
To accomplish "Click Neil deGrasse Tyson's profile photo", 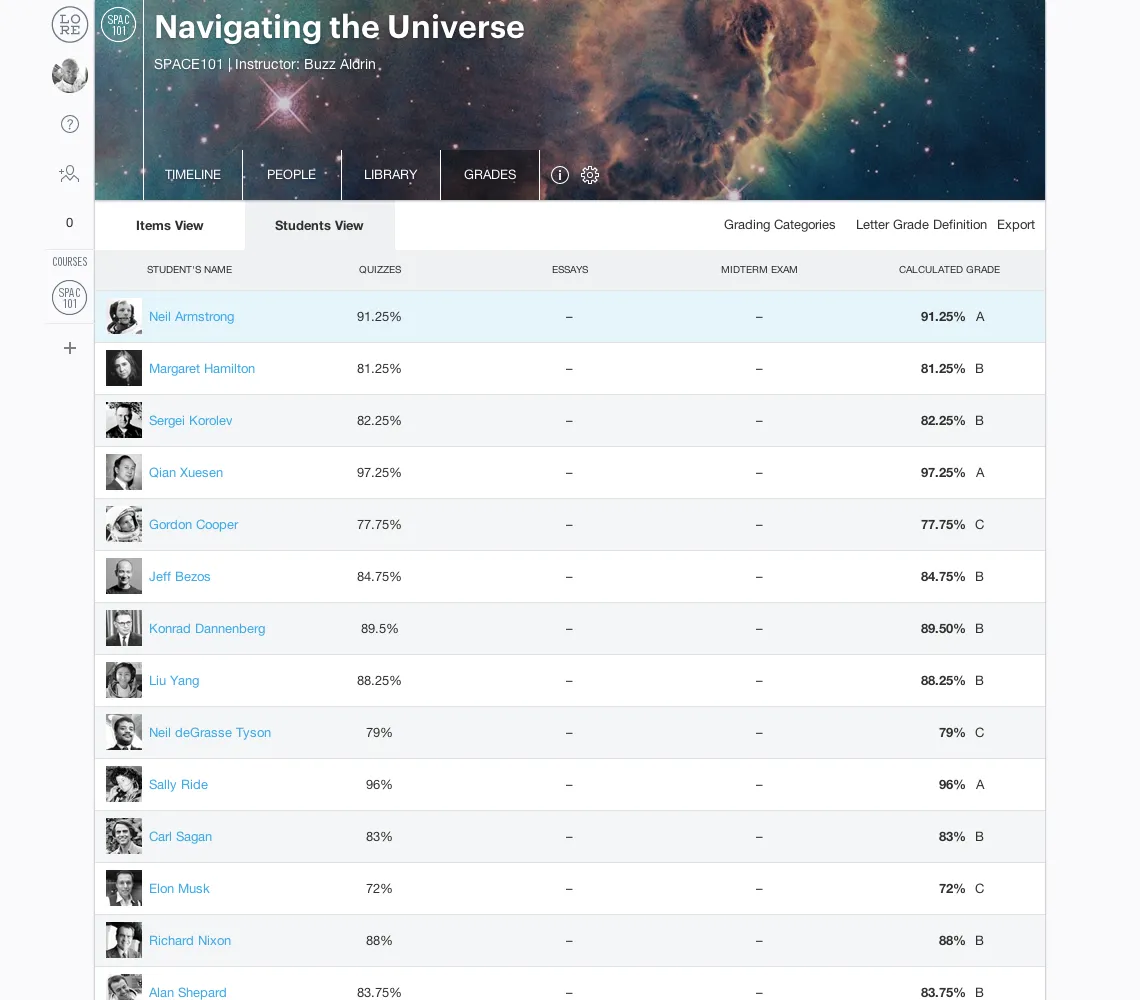I will [x=124, y=732].
